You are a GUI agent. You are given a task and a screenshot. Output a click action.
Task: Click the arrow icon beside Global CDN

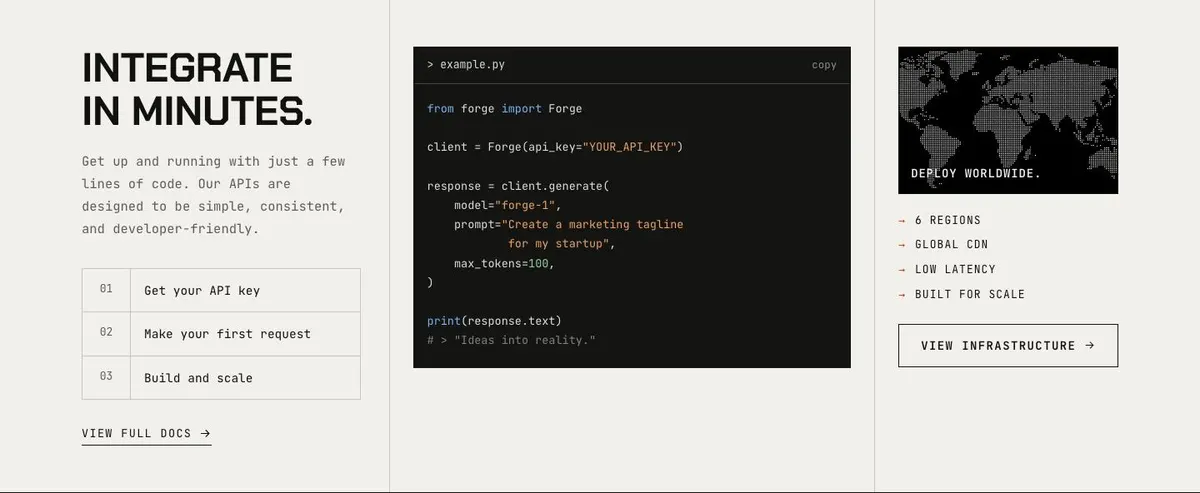pyautogui.click(x=902, y=244)
